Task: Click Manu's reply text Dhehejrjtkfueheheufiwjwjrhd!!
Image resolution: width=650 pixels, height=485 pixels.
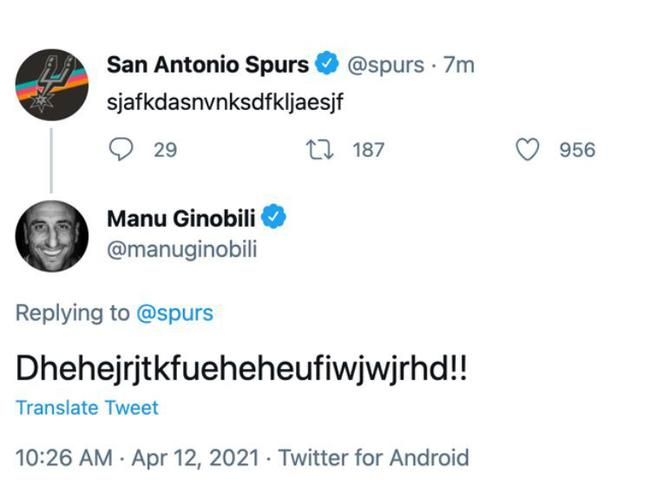Action: coord(242,368)
